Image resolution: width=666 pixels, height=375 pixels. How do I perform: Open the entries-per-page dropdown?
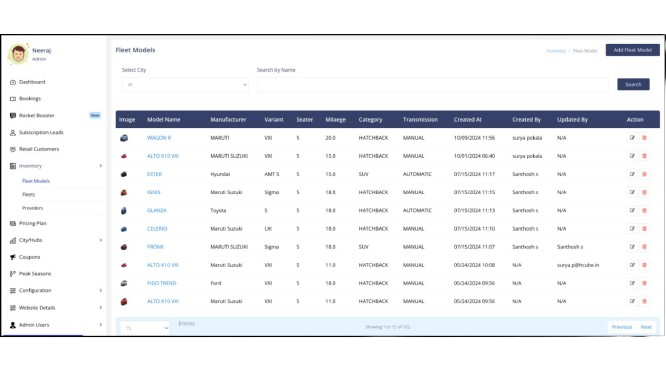click(145, 328)
